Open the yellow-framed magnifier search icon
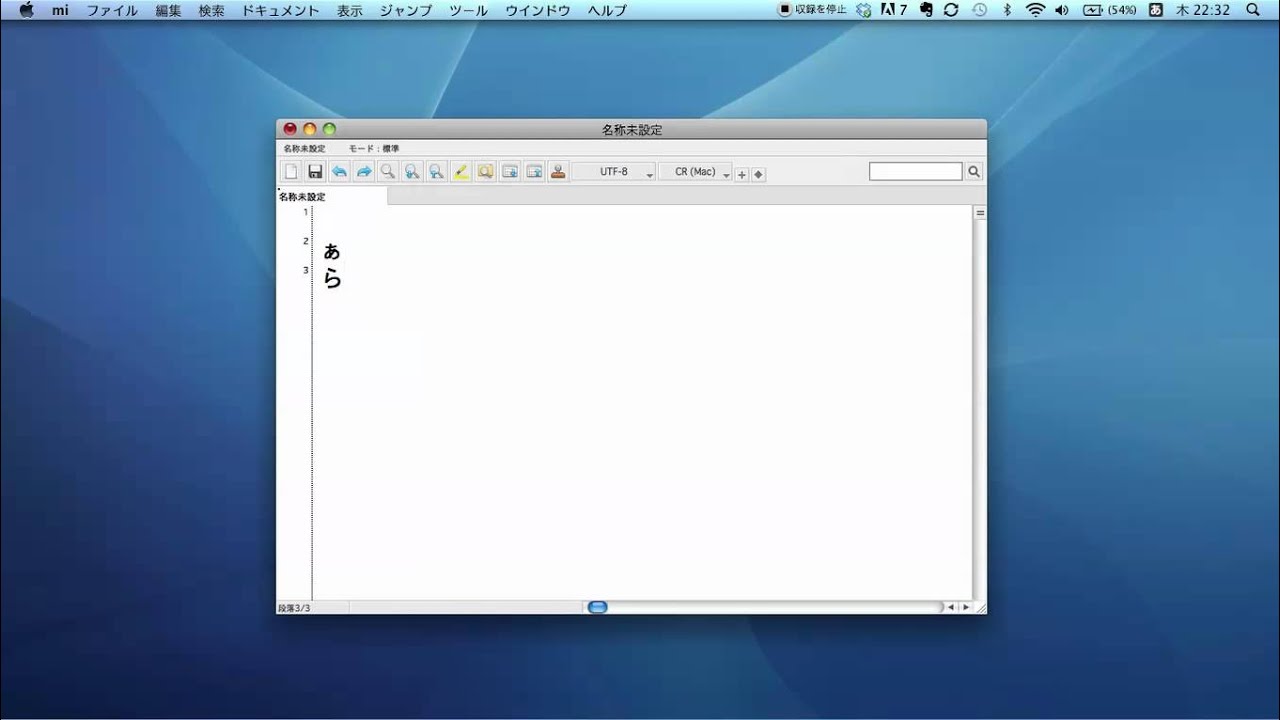 (485, 171)
